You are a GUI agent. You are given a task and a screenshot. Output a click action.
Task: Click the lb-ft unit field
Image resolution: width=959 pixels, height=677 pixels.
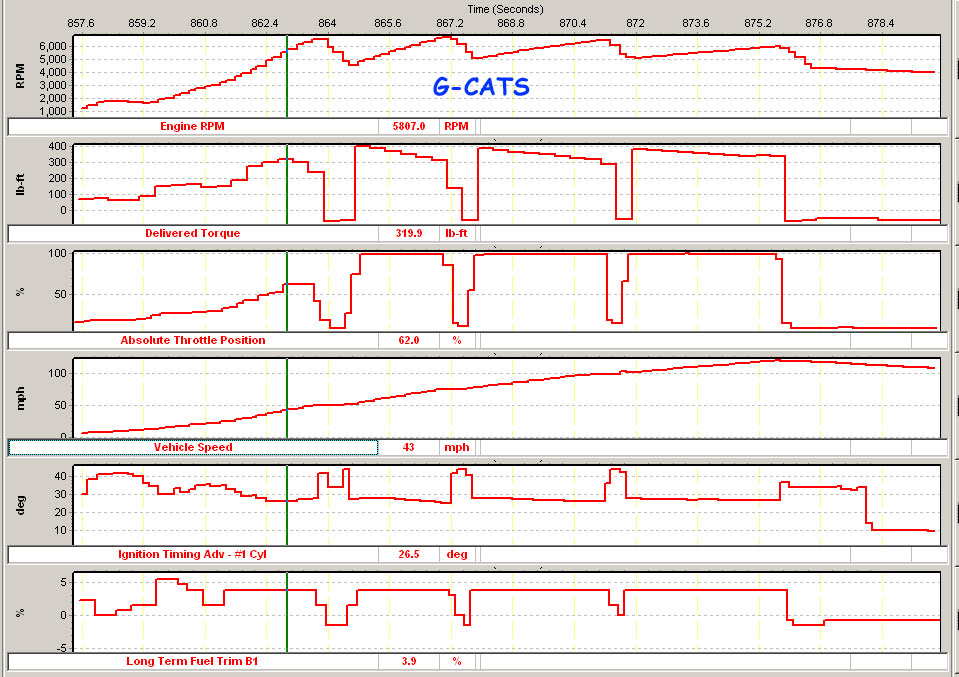[x=456, y=233]
